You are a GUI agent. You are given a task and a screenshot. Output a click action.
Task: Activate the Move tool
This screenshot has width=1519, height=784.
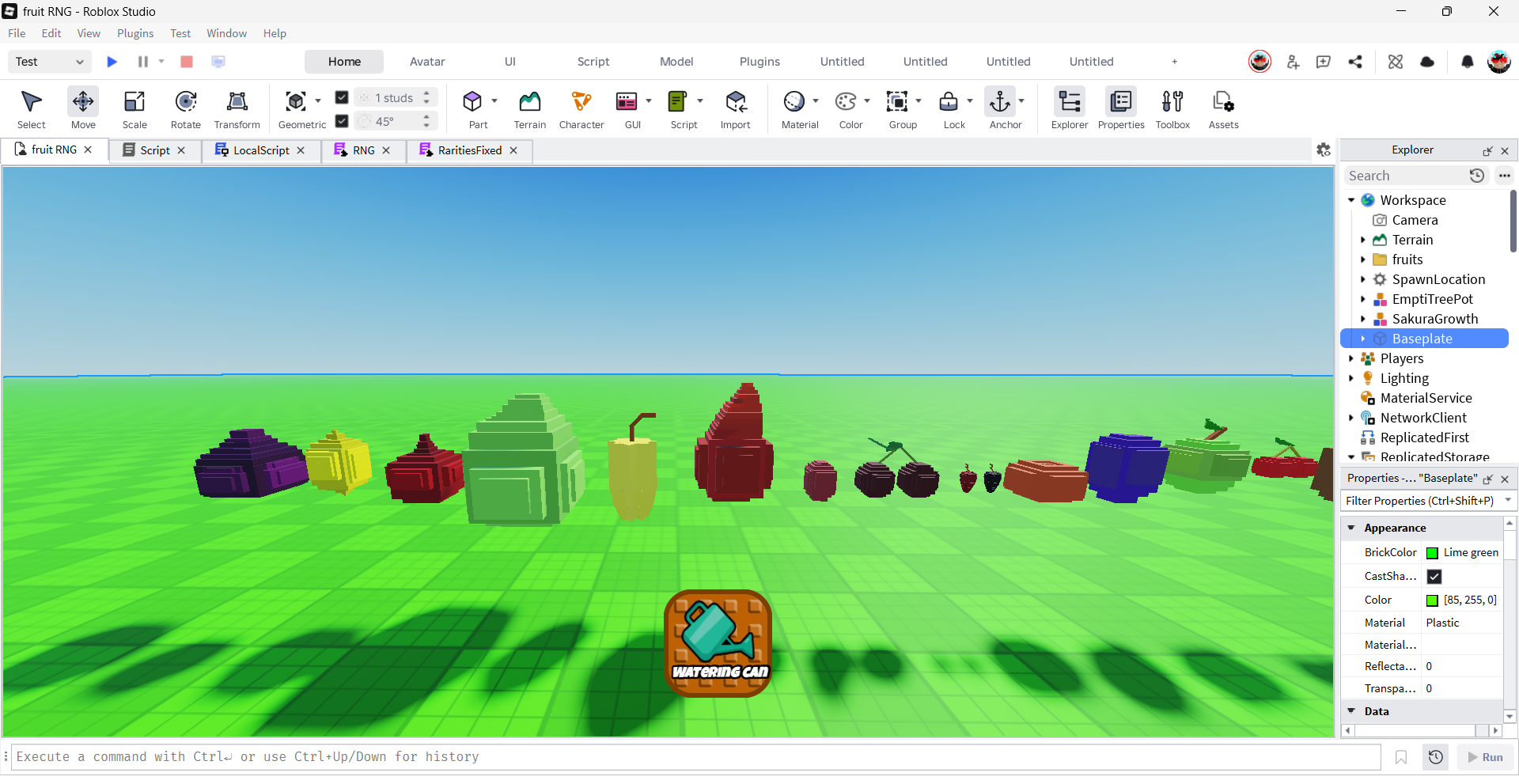pyautogui.click(x=83, y=108)
